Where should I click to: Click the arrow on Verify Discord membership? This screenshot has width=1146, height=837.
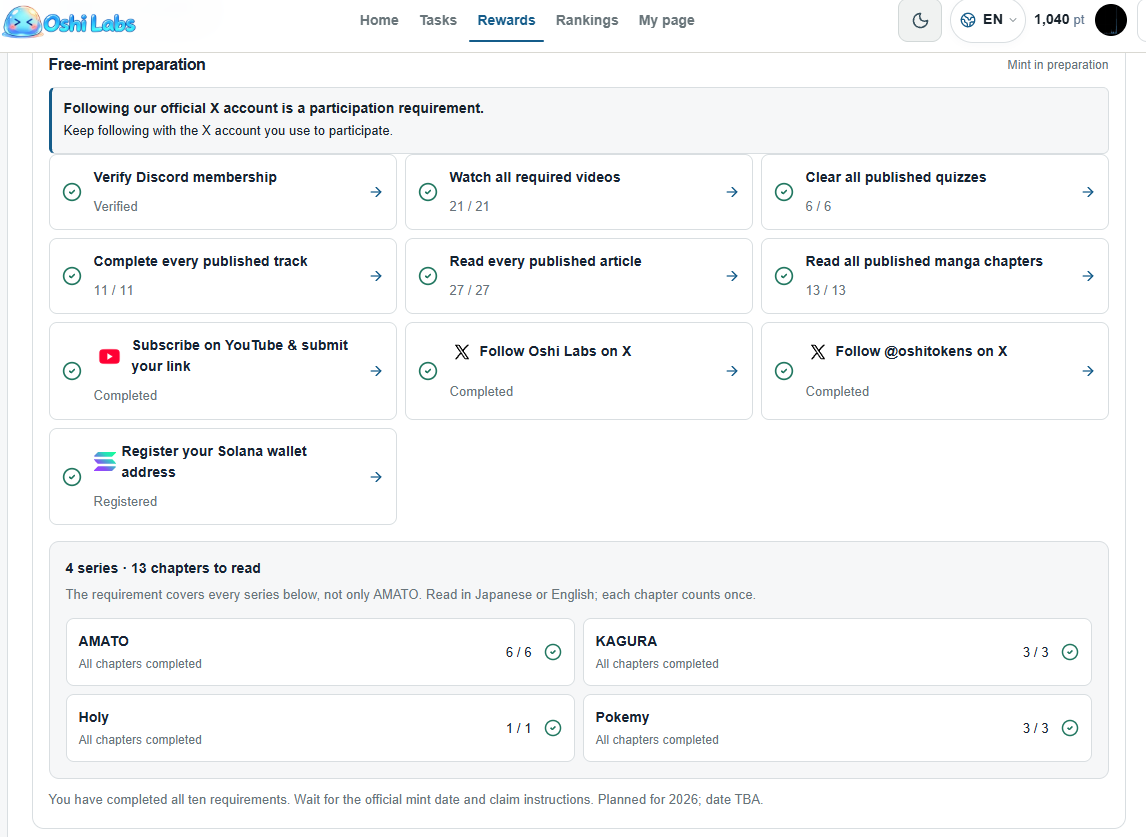point(376,192)
